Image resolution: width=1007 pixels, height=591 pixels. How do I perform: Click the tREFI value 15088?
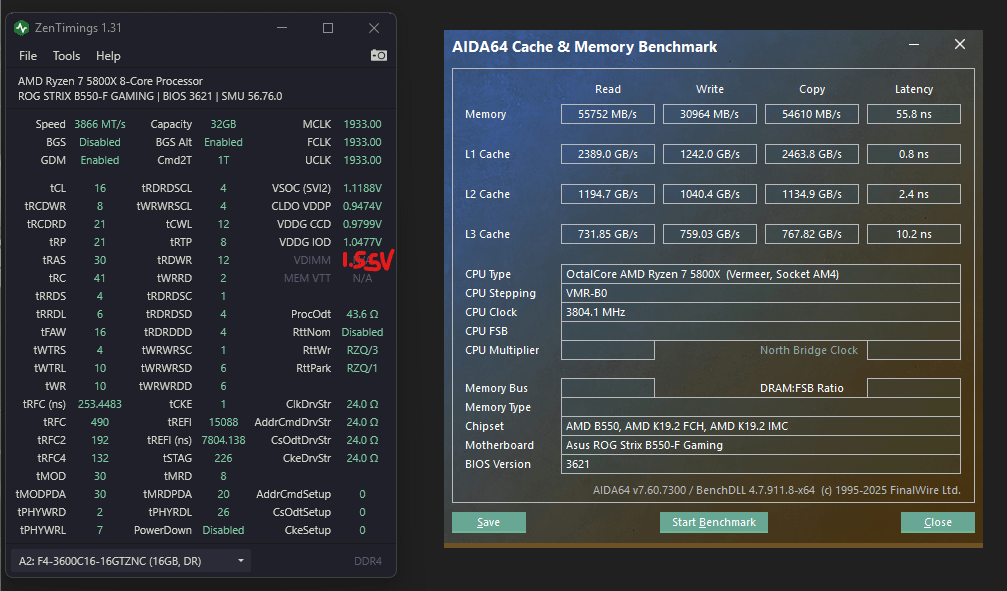coord(223,422)
